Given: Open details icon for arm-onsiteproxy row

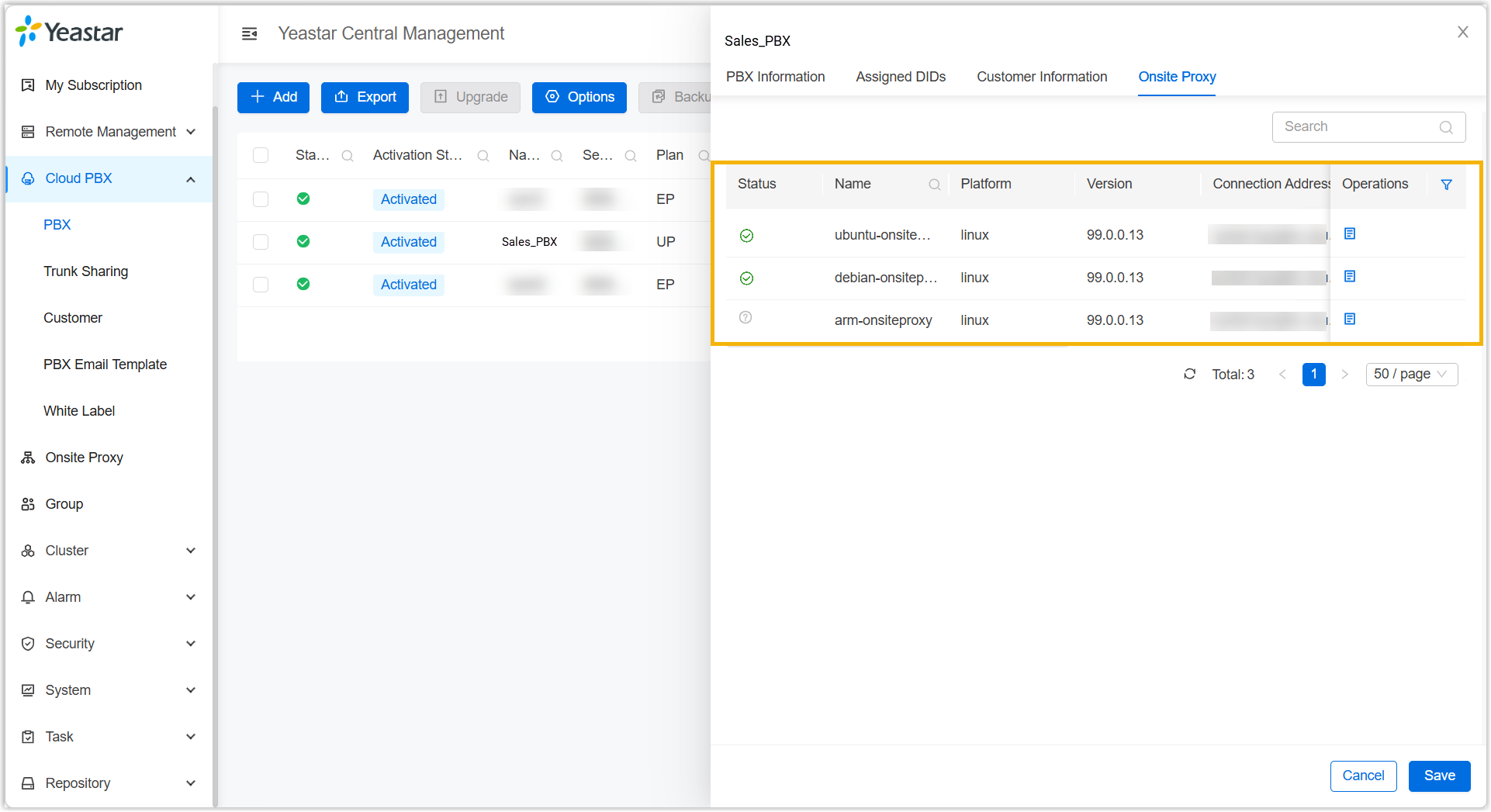Looking at the screenshot, I should pos(1350,320).
